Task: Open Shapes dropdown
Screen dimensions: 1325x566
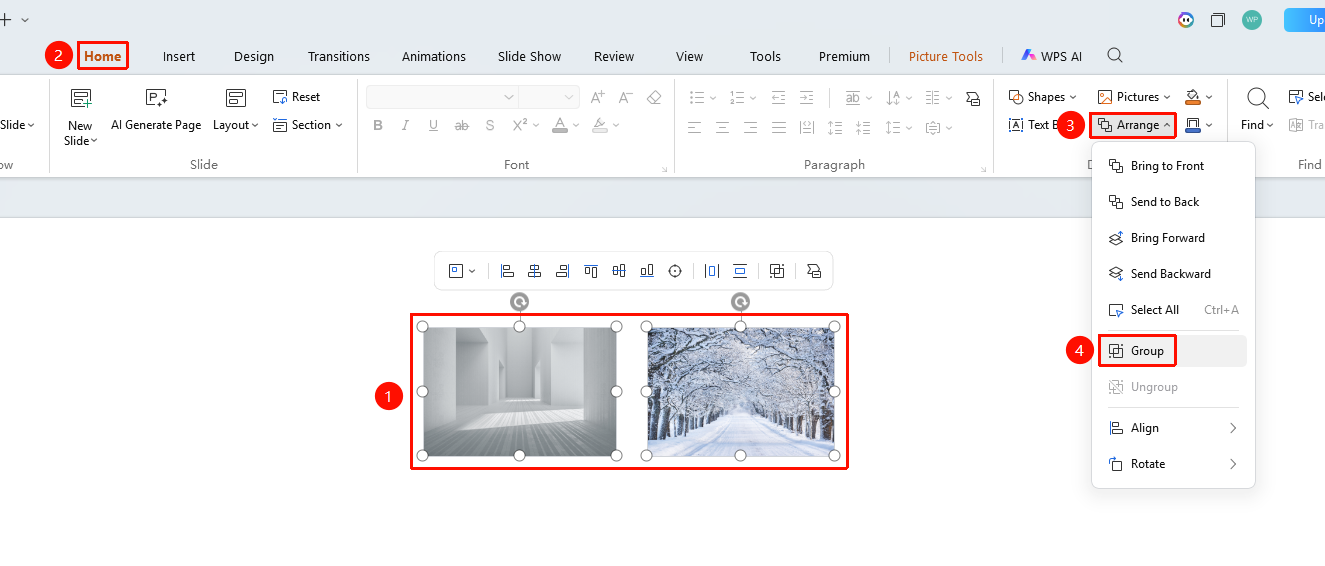Action: (1043, 97)
